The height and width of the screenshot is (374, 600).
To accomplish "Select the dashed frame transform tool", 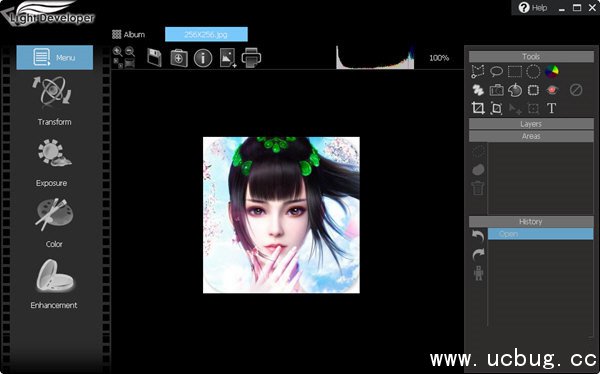I will tap(533, 109).
